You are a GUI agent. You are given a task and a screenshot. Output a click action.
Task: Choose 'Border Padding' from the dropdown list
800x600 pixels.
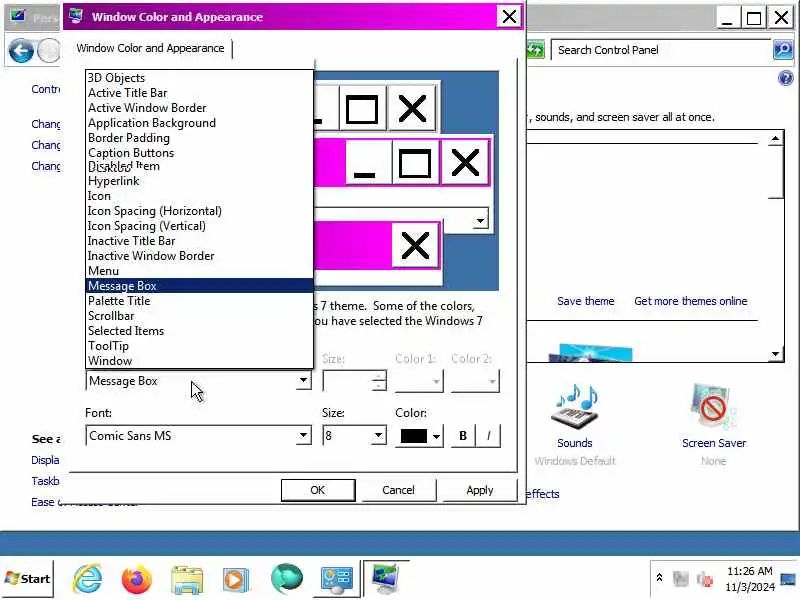tap(199, 138)
